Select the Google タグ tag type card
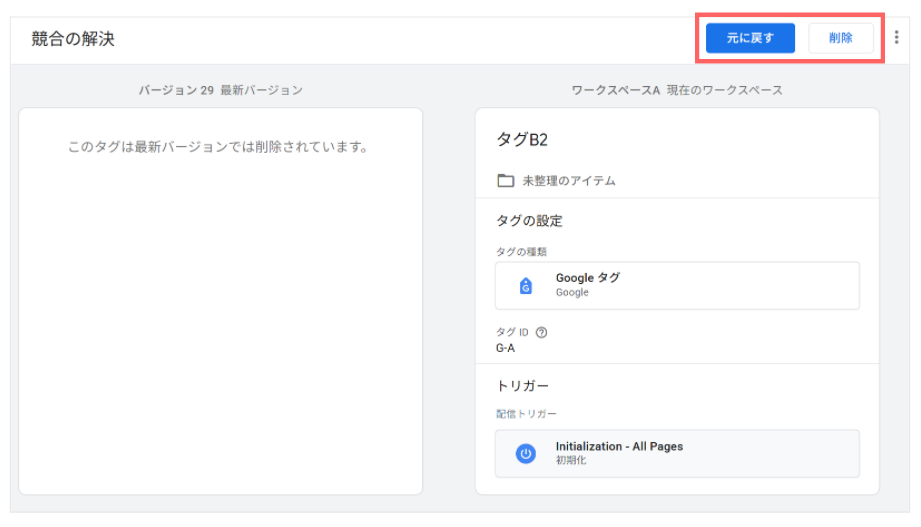The width and height of the screenshot is (921, 527). click(x=677, y=286)
